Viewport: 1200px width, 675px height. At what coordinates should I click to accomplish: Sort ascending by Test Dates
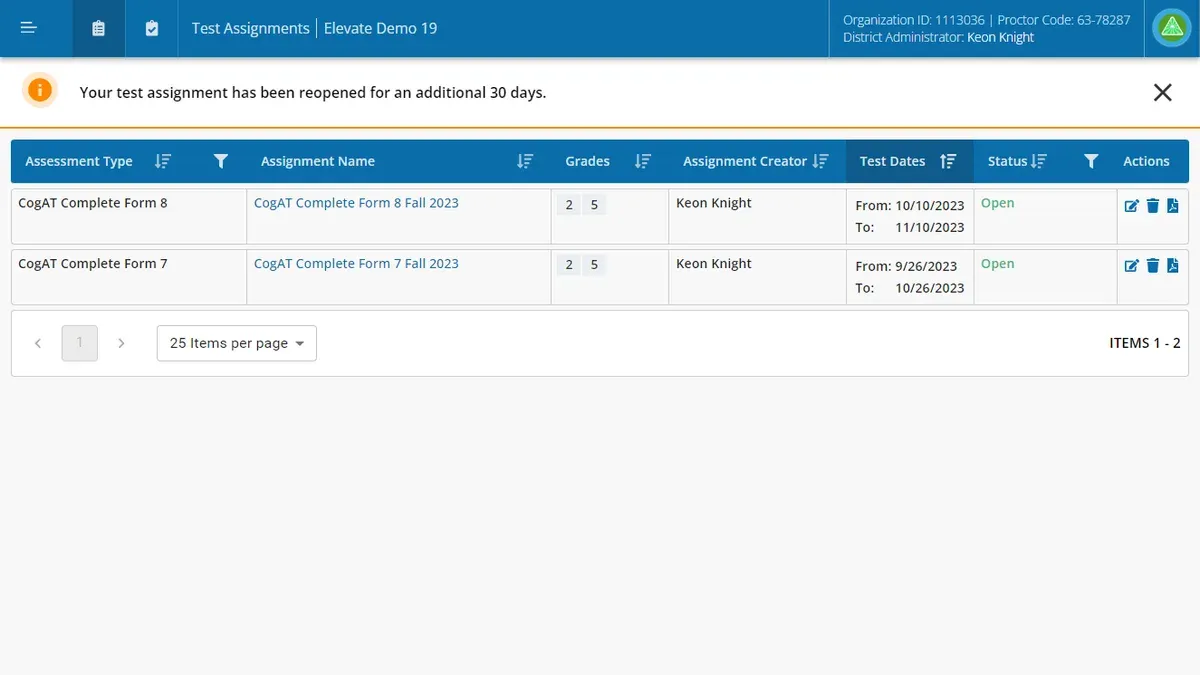949,161
